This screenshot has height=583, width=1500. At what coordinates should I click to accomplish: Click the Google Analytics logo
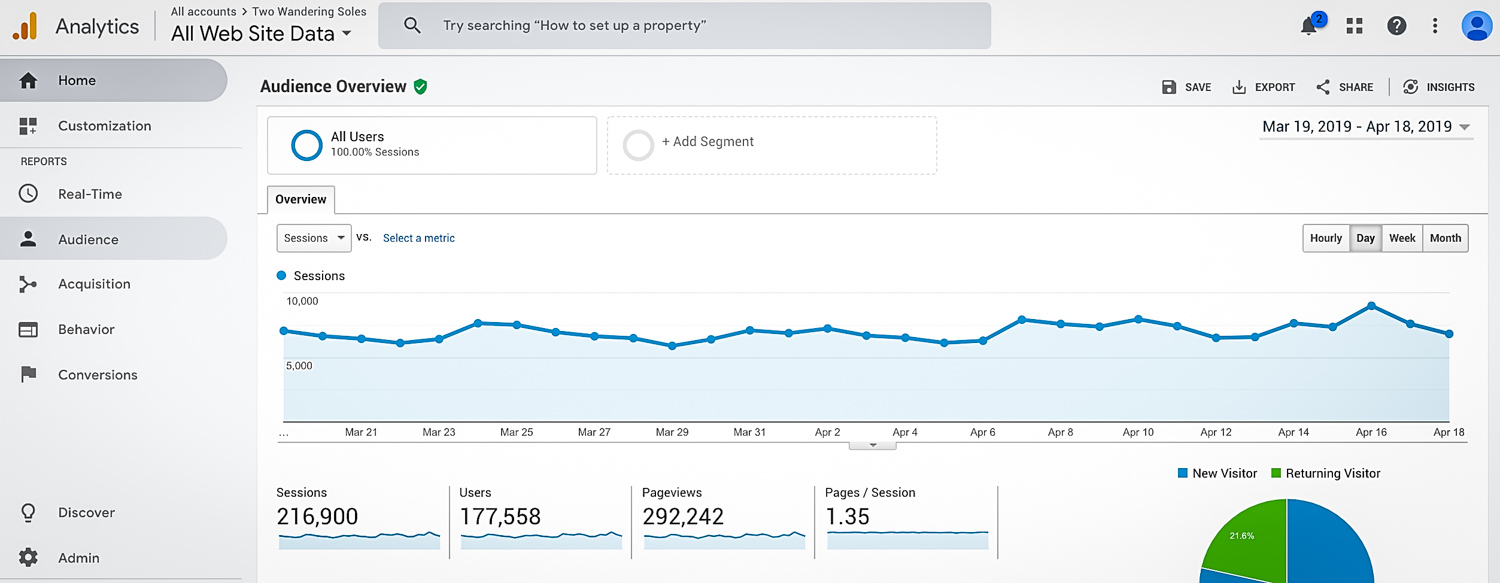pyautogui.click(x=24, y=26)
